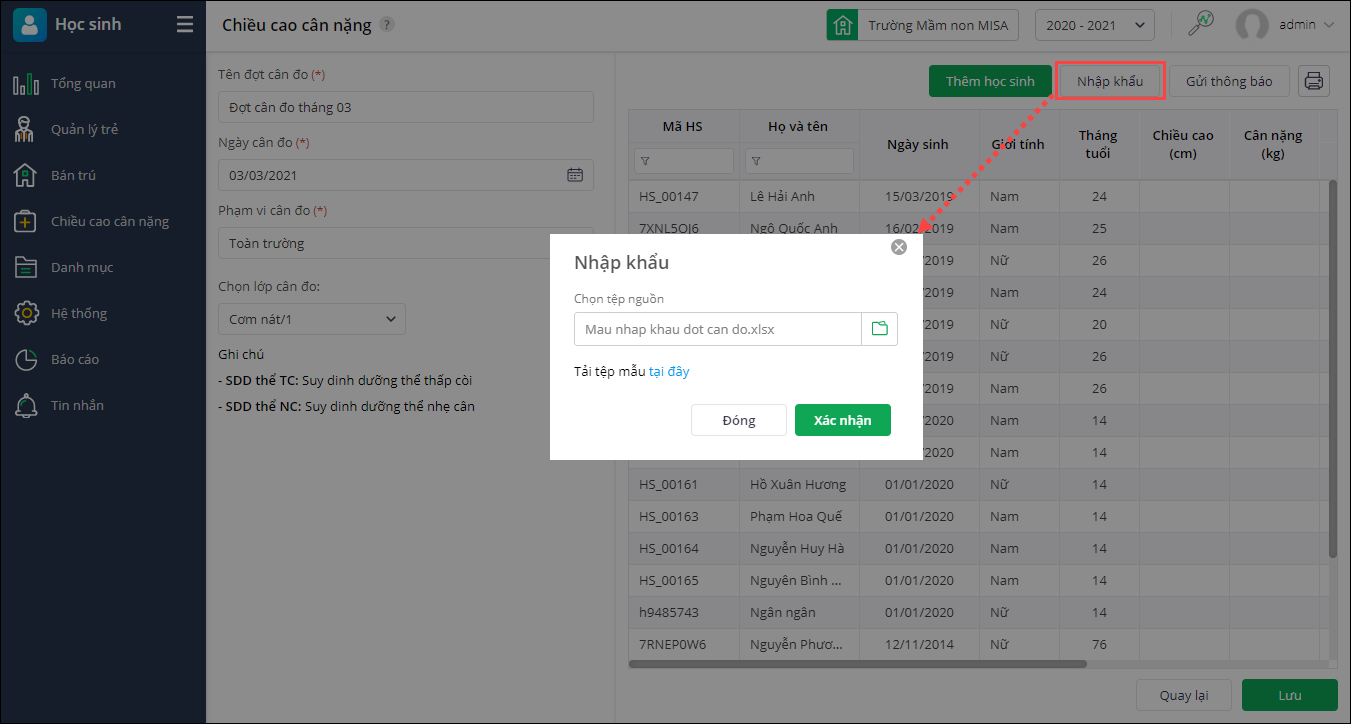This screenshot has height=724, width=1351.
Task: Go to the Báo cáo sidebar item
Action: 75,359
